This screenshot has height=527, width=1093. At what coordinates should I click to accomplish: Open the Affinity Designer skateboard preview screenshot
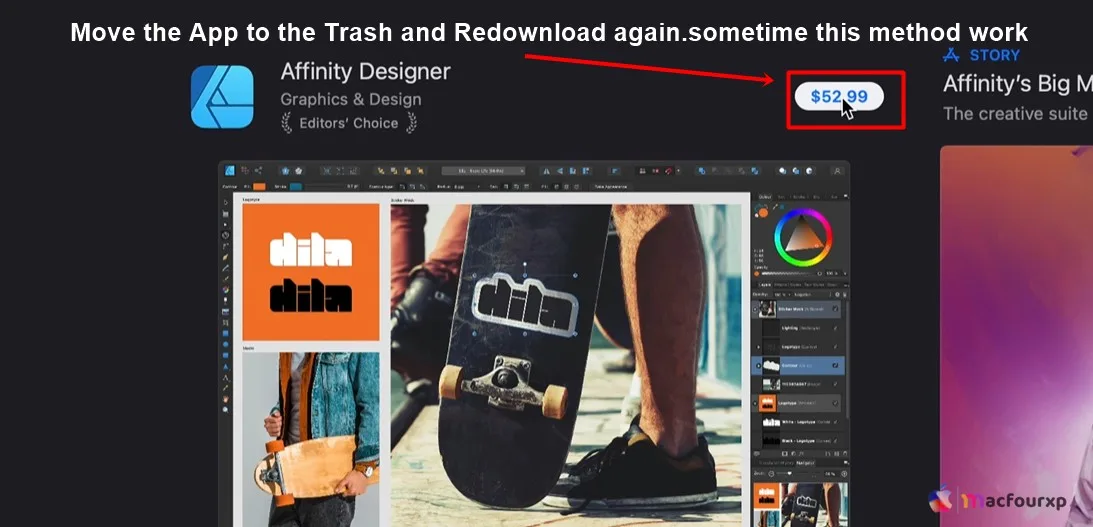[534, 344]
